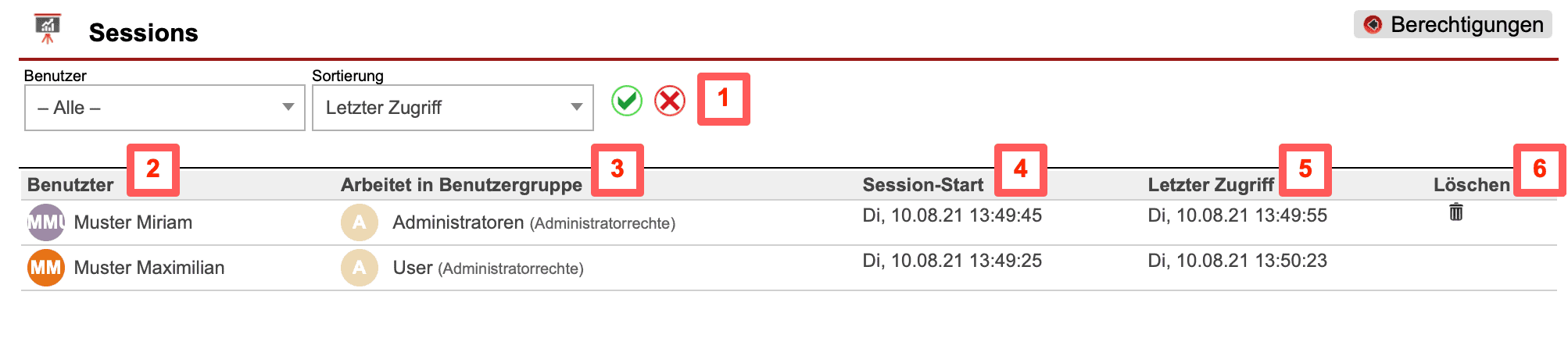Click the Administratoren group badge icon
Screen dimensions: 1568x345
[360, 222]
